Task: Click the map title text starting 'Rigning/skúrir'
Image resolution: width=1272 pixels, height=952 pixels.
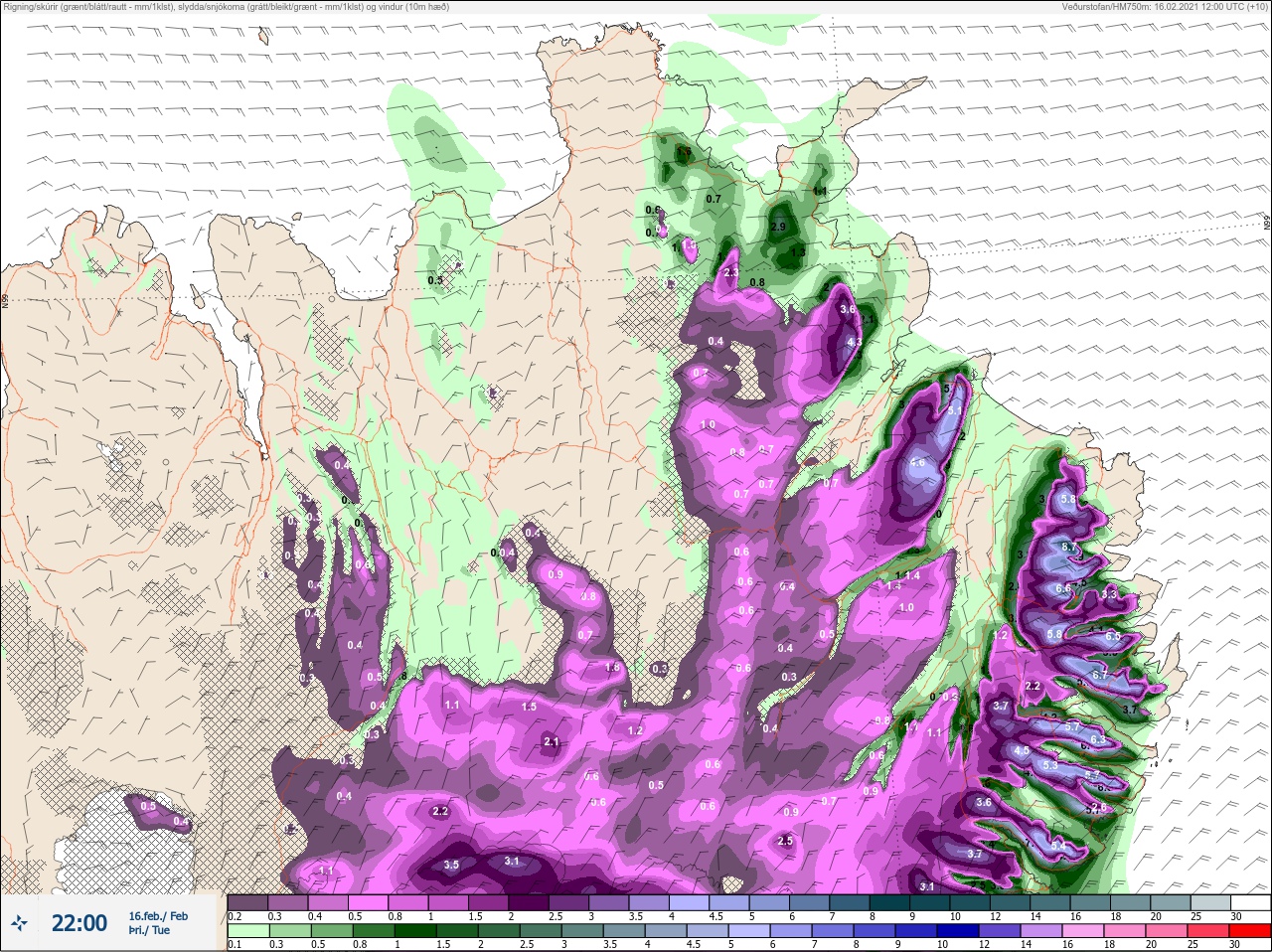Action: point(227,7)
